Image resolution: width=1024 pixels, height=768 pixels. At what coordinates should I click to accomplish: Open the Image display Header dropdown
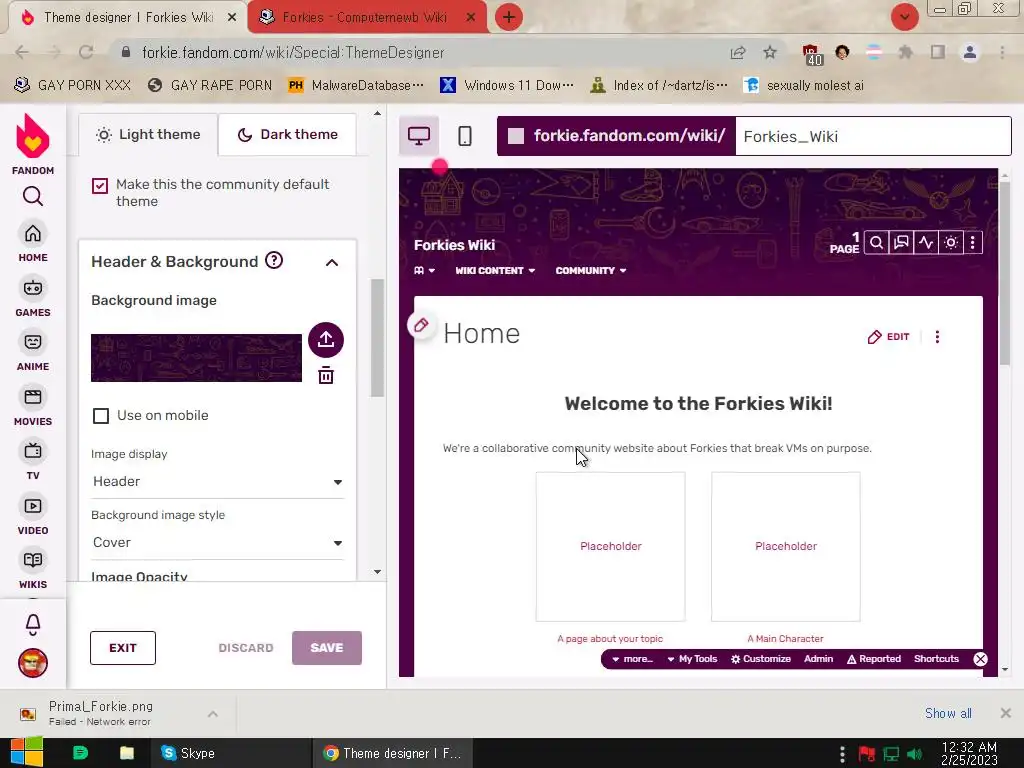217,481
